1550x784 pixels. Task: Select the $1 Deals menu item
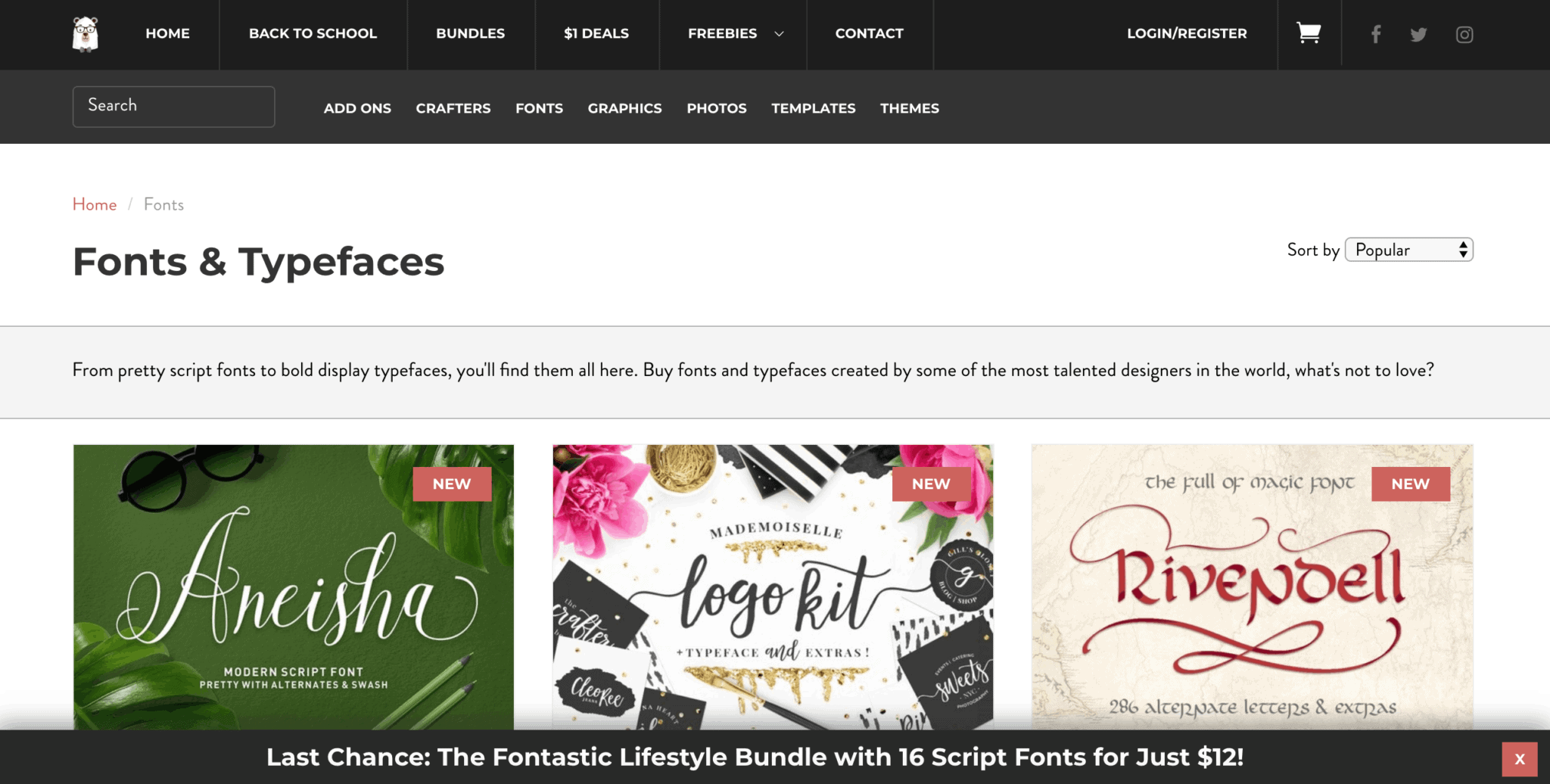[596, 33]
